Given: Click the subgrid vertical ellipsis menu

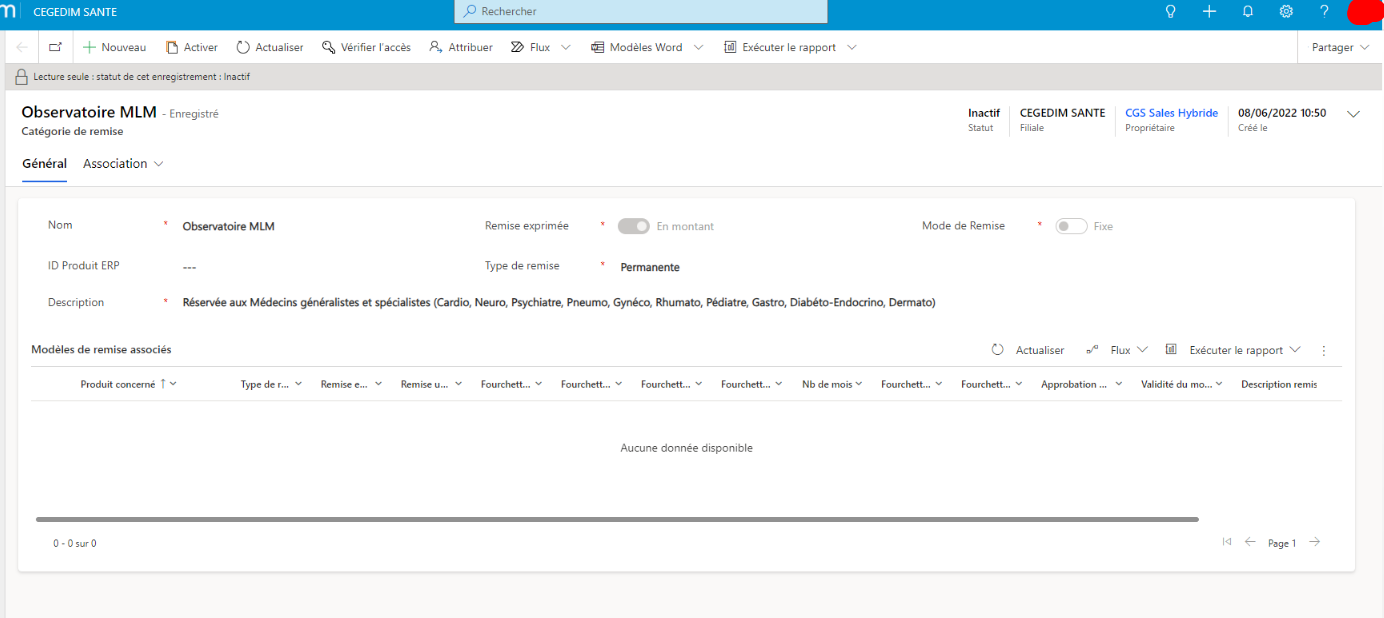Looking at the screenshot, I should coord(1324,350).
